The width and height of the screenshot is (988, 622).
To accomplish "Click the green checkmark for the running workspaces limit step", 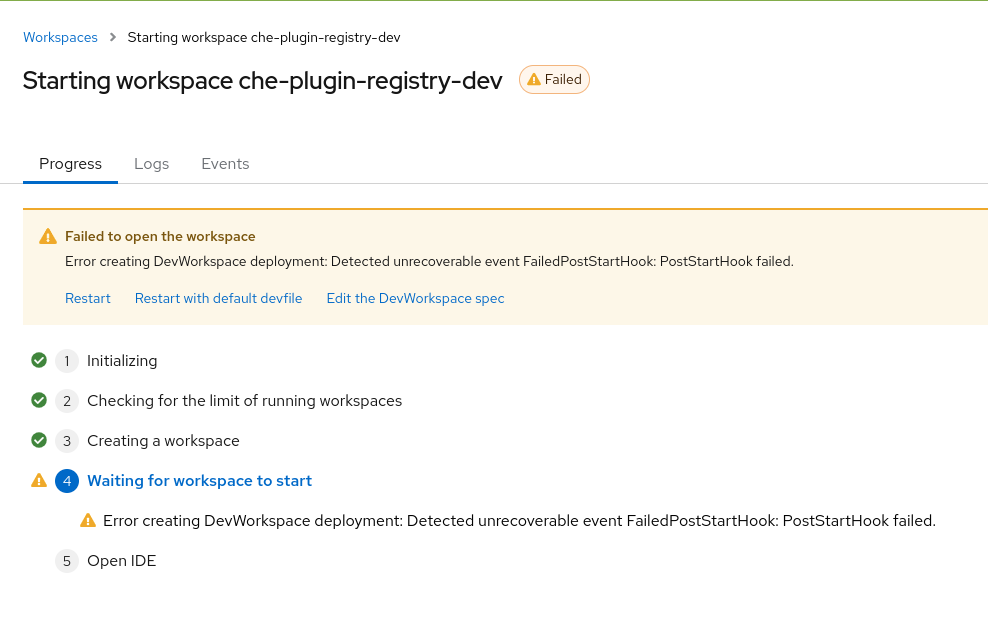I will pos(39,400).
